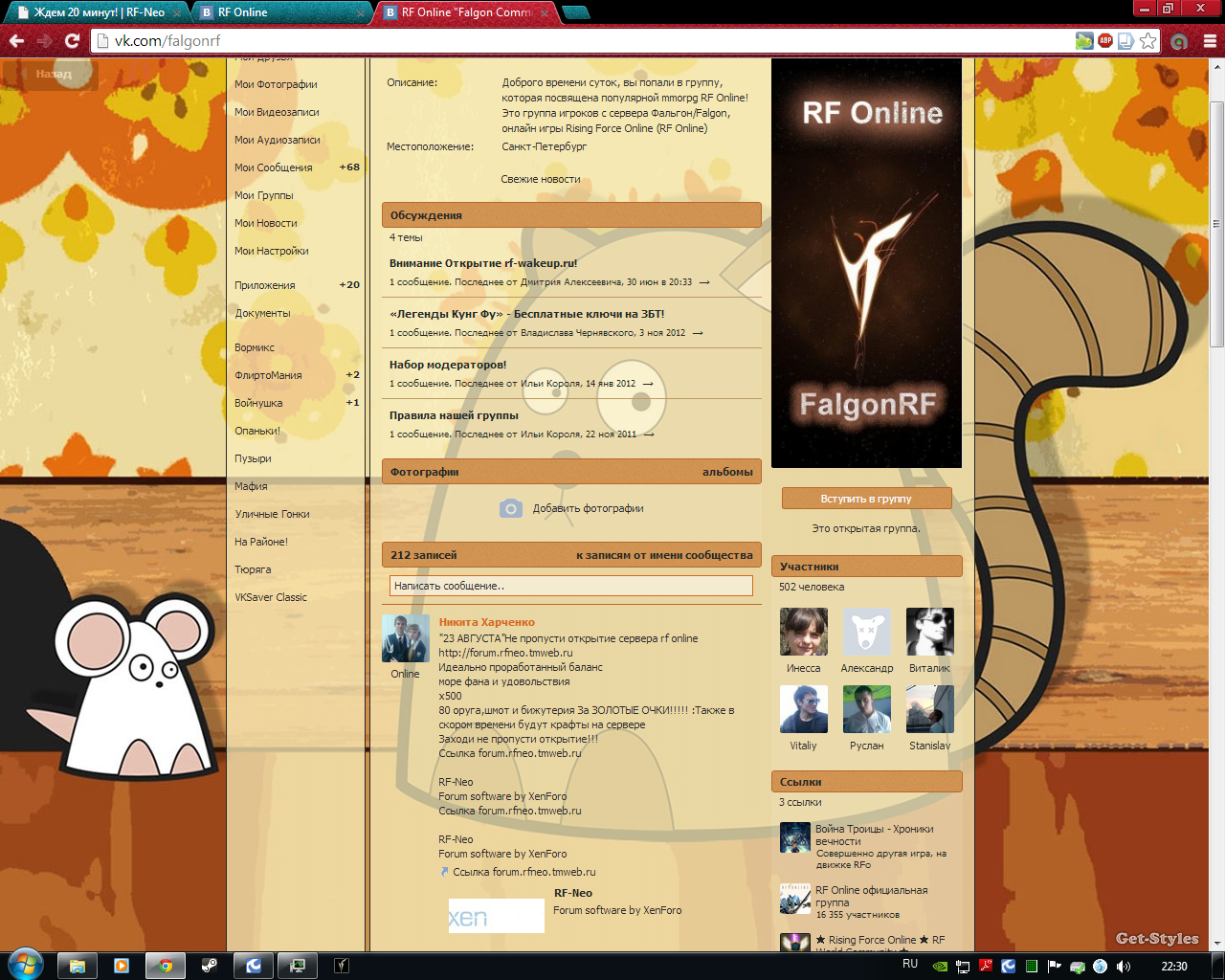Click the page vertical scrollbar thumb
The image size is (1225, 980).
1216,223
